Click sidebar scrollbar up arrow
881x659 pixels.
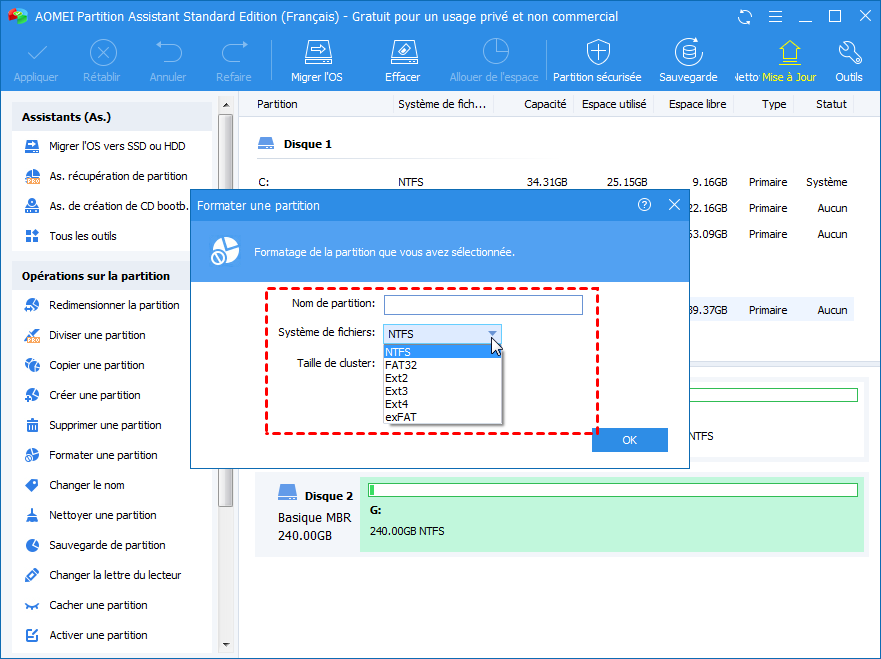coord(226,105)
